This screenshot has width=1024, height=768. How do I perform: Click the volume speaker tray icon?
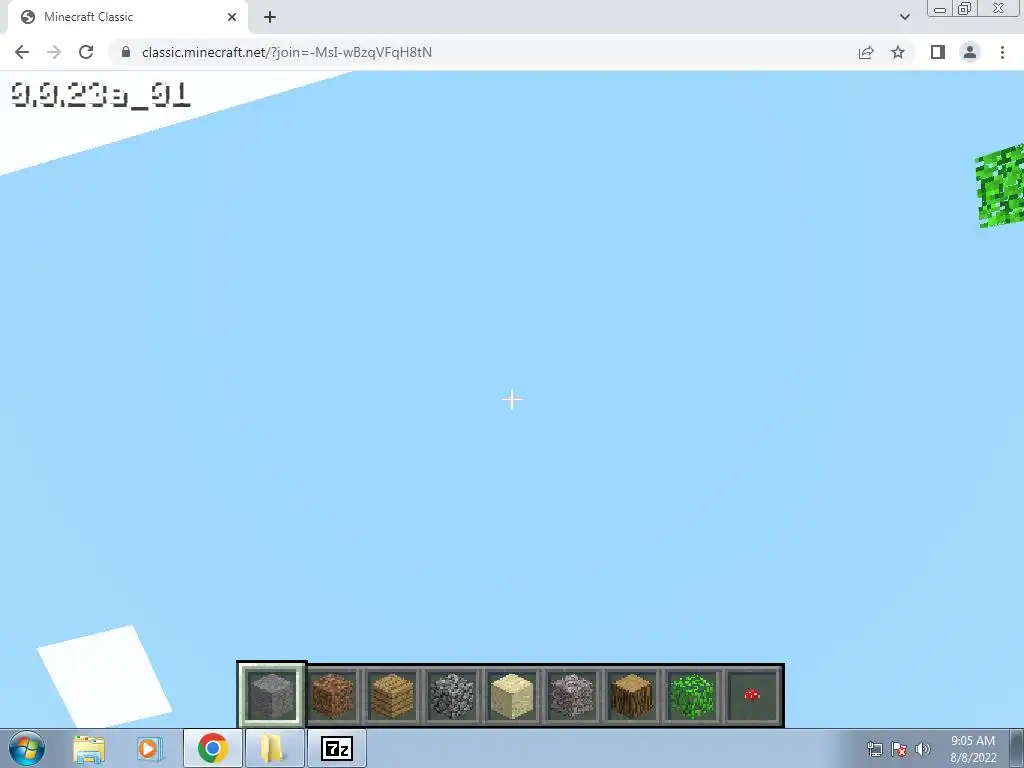pyautogui.click(x=923, y=749)
